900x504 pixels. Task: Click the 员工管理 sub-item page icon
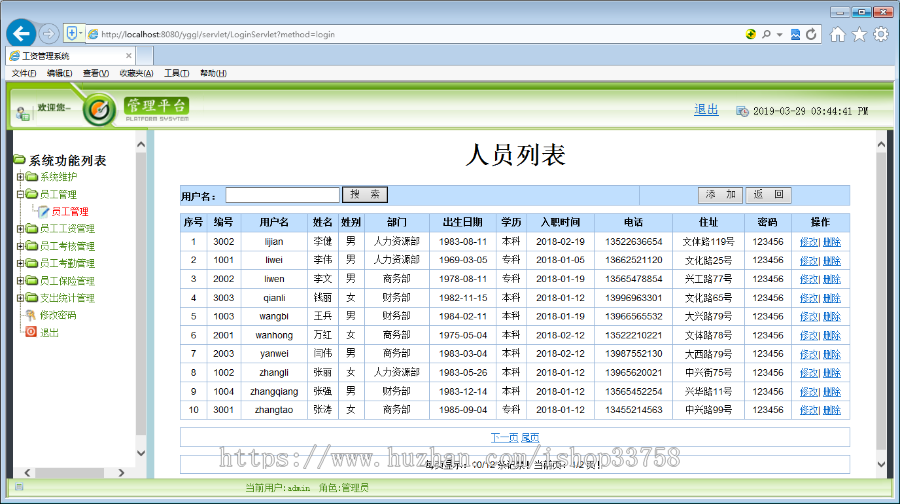44,212
